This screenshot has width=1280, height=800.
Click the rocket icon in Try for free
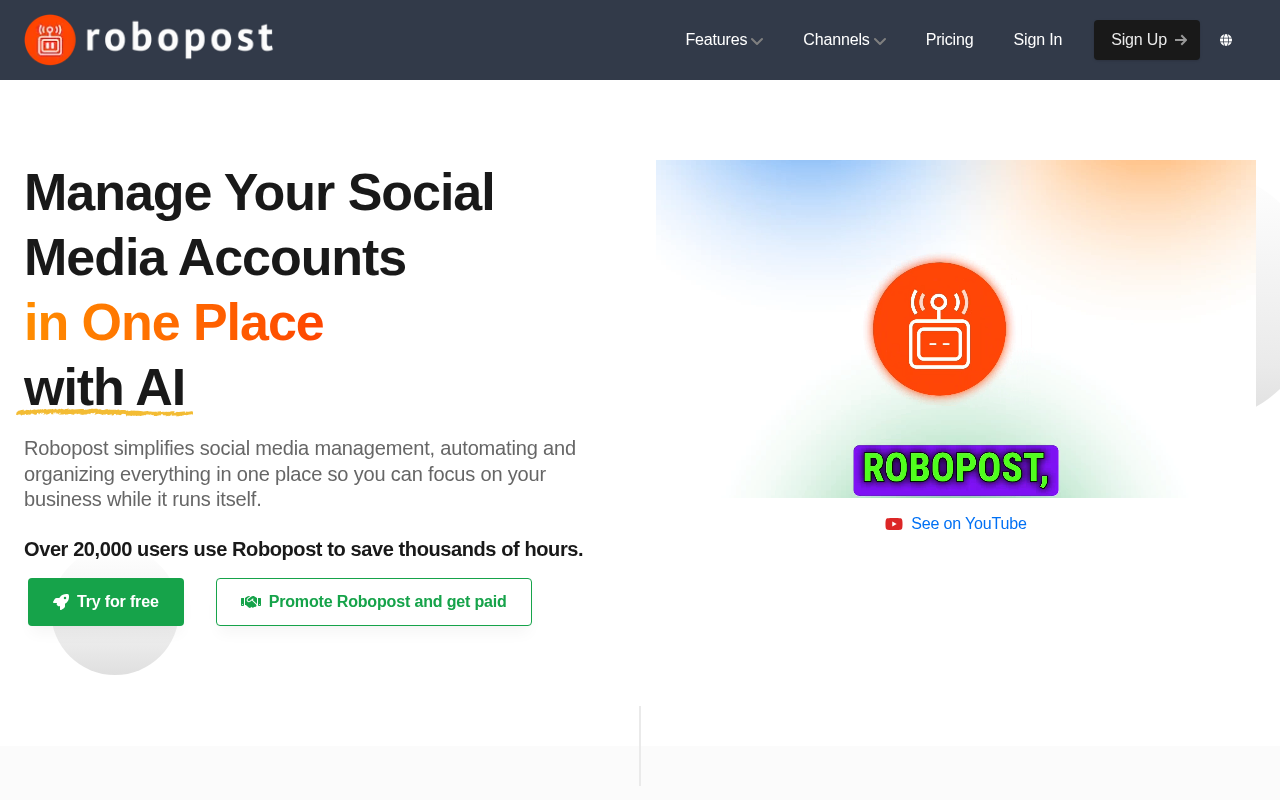click(60, 601)
